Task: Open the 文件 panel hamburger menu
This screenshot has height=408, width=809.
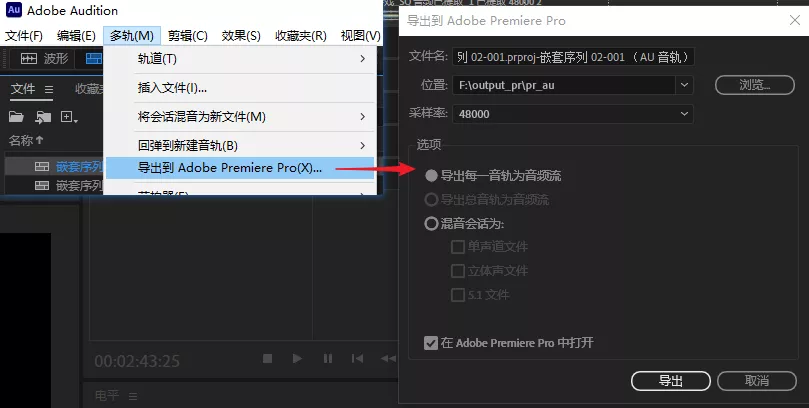Action: [x=48, y=89]
